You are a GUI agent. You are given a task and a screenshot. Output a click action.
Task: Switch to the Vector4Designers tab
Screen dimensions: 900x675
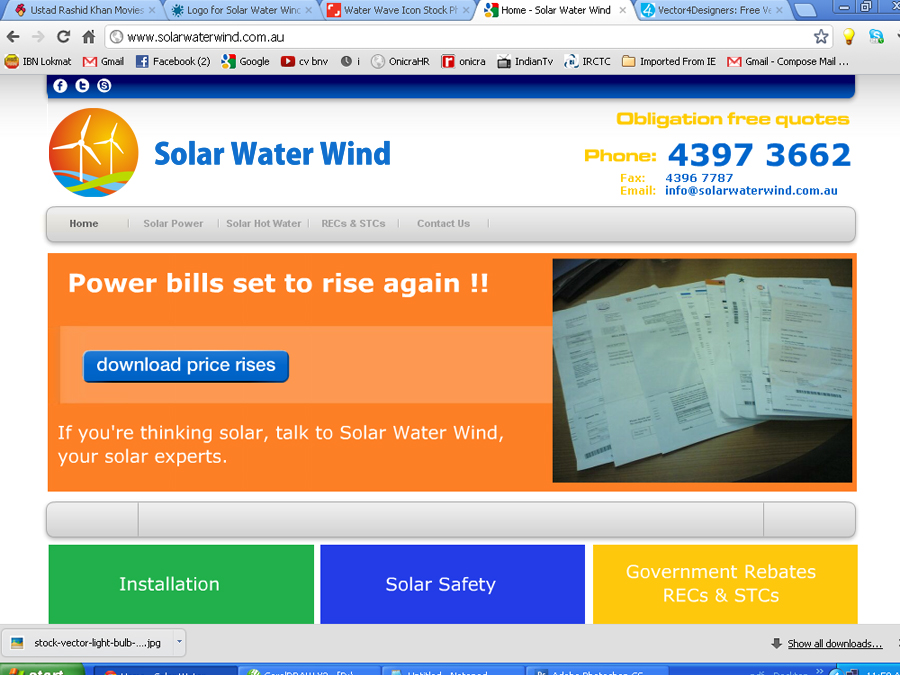(712, 10)
